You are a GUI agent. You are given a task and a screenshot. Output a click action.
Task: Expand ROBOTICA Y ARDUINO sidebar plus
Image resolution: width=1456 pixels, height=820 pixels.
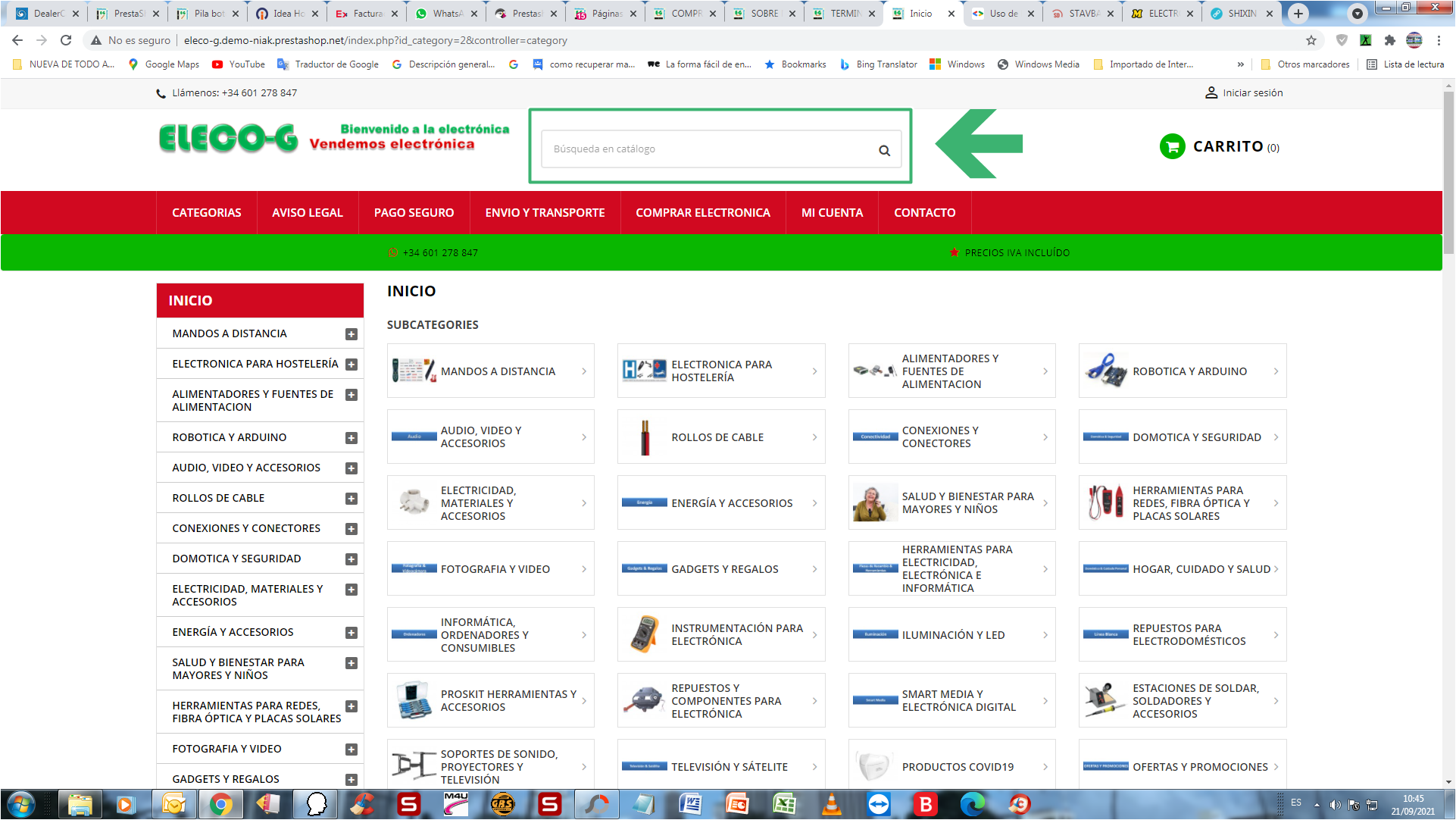pyautogui.click(x=351, y=438)
